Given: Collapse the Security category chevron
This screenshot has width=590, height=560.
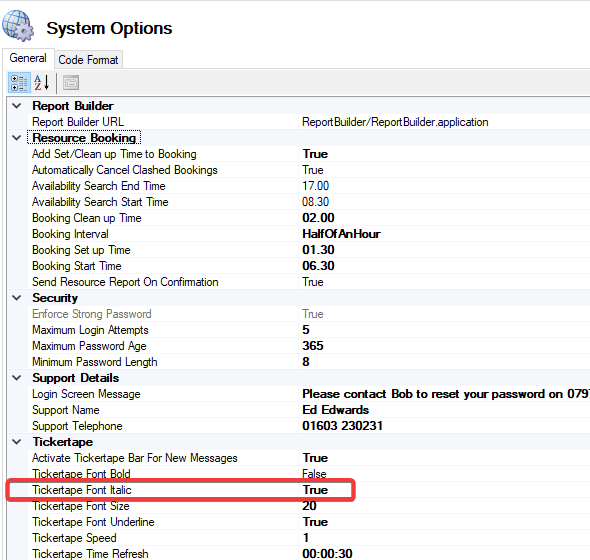Looking at the screenshot, I should 17,298.
